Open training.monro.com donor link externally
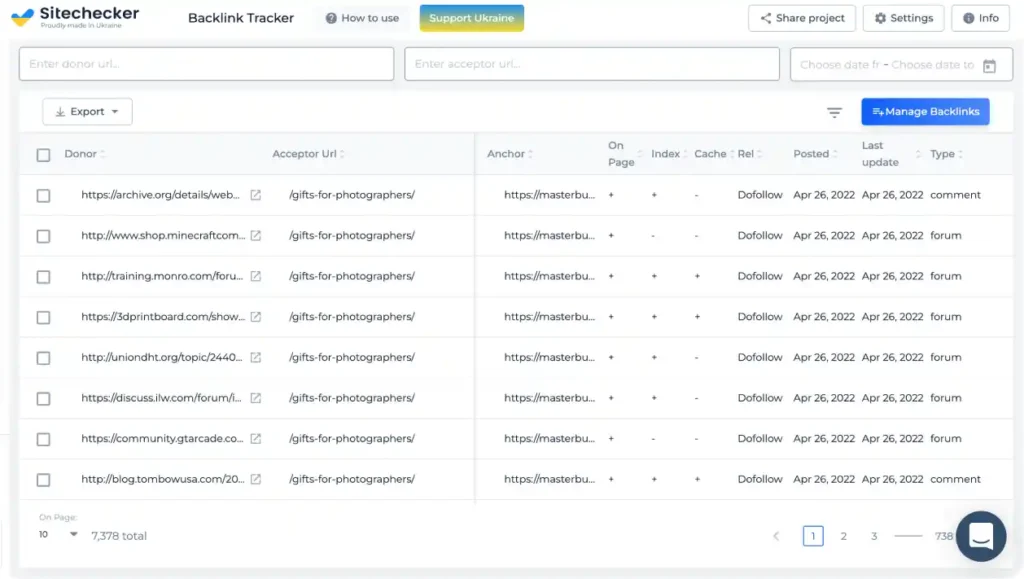The height and width of the screenshot is (579, 1024). [256, 276]
